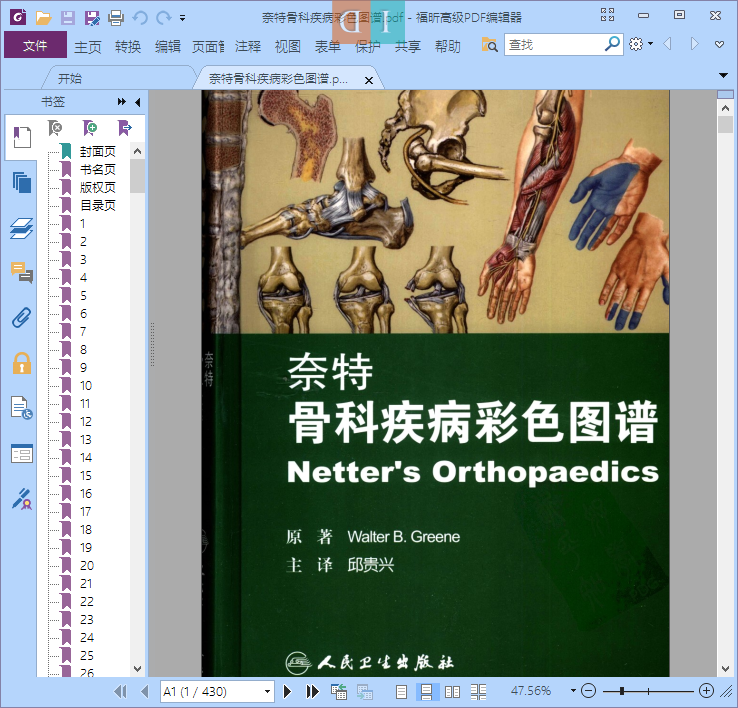Image resolution: width=738 pixels, height=708 pixels.
Task: Switch to the 转换 ribbon tab
Action: pos(128,46)
